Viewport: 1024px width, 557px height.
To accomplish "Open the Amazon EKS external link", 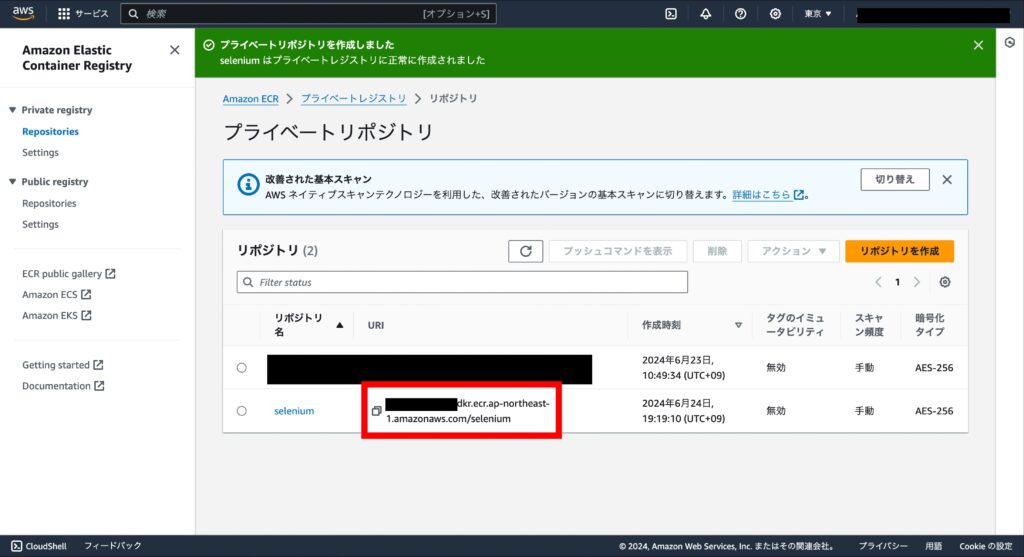I will coord(57,315).
